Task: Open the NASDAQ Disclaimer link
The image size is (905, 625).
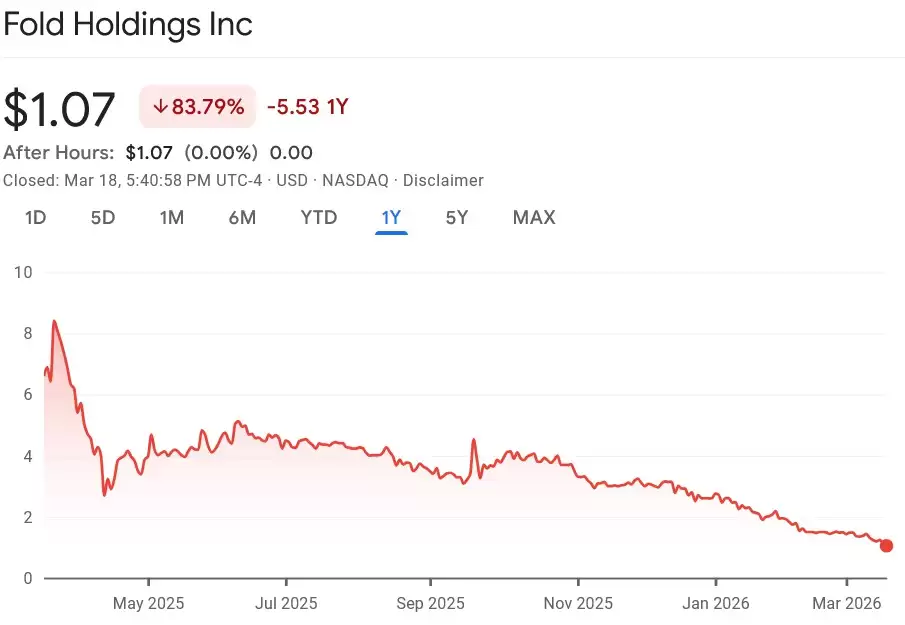Action: tap(443, 181)
